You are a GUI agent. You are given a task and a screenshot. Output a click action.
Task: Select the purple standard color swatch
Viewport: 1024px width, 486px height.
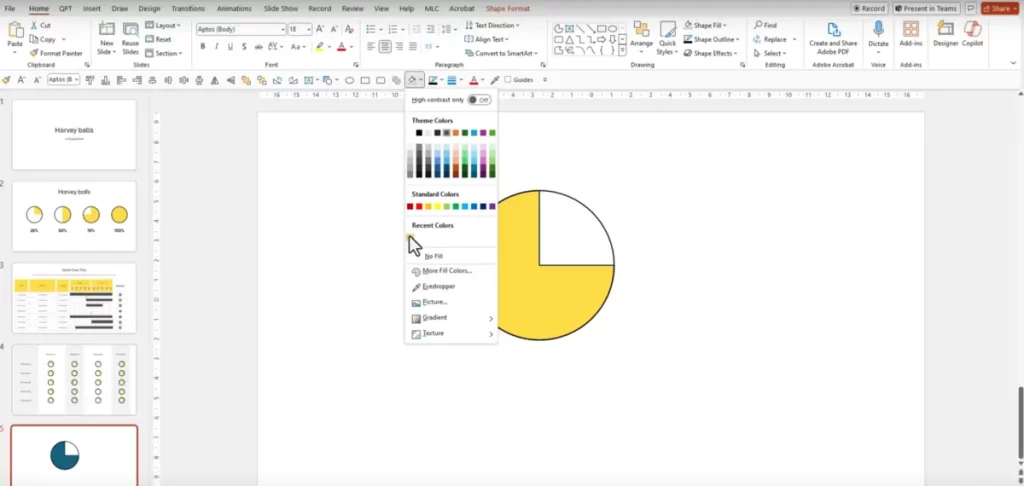(x=492, y=206)
